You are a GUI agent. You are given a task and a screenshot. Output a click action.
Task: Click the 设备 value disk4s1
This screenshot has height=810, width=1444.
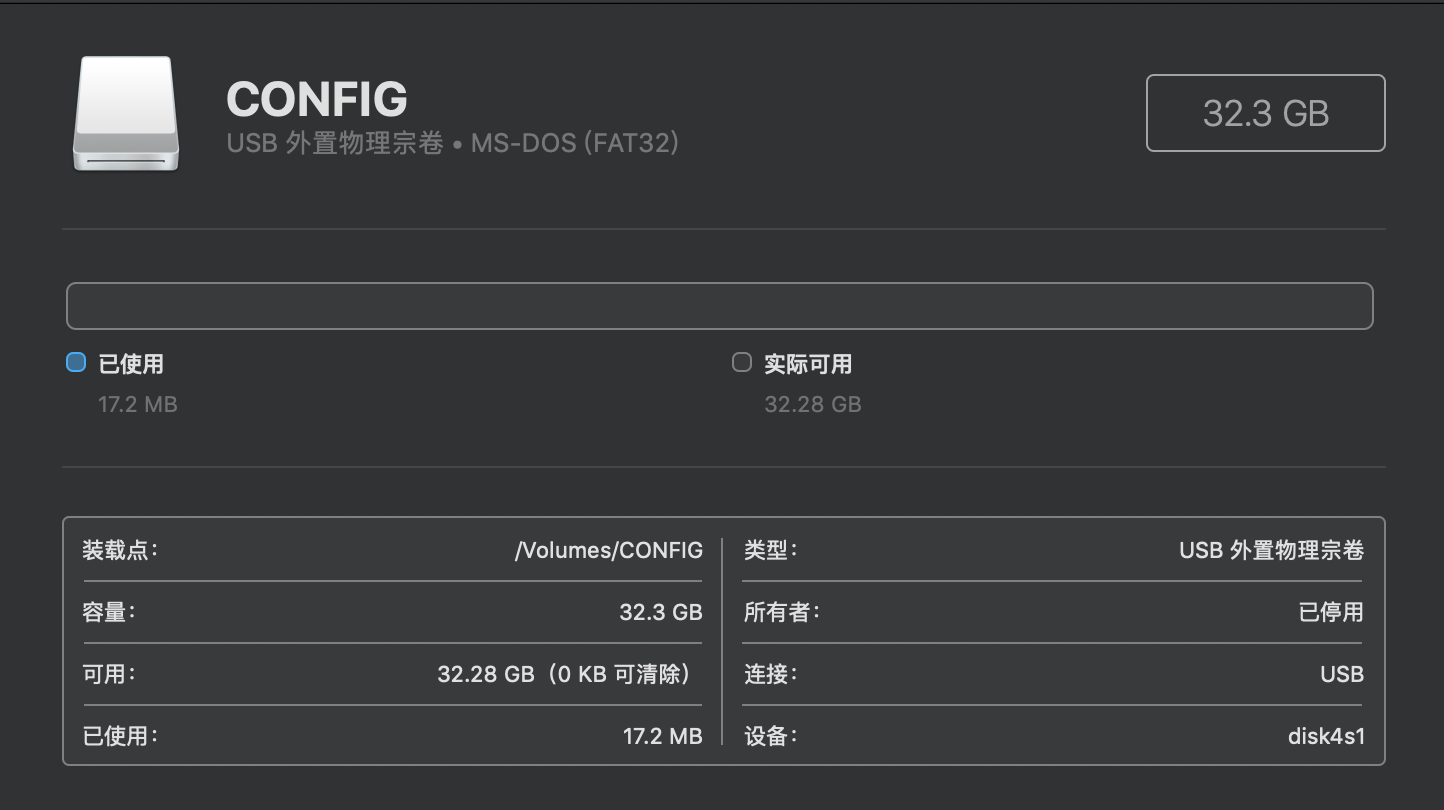[x=1326, y=736]
